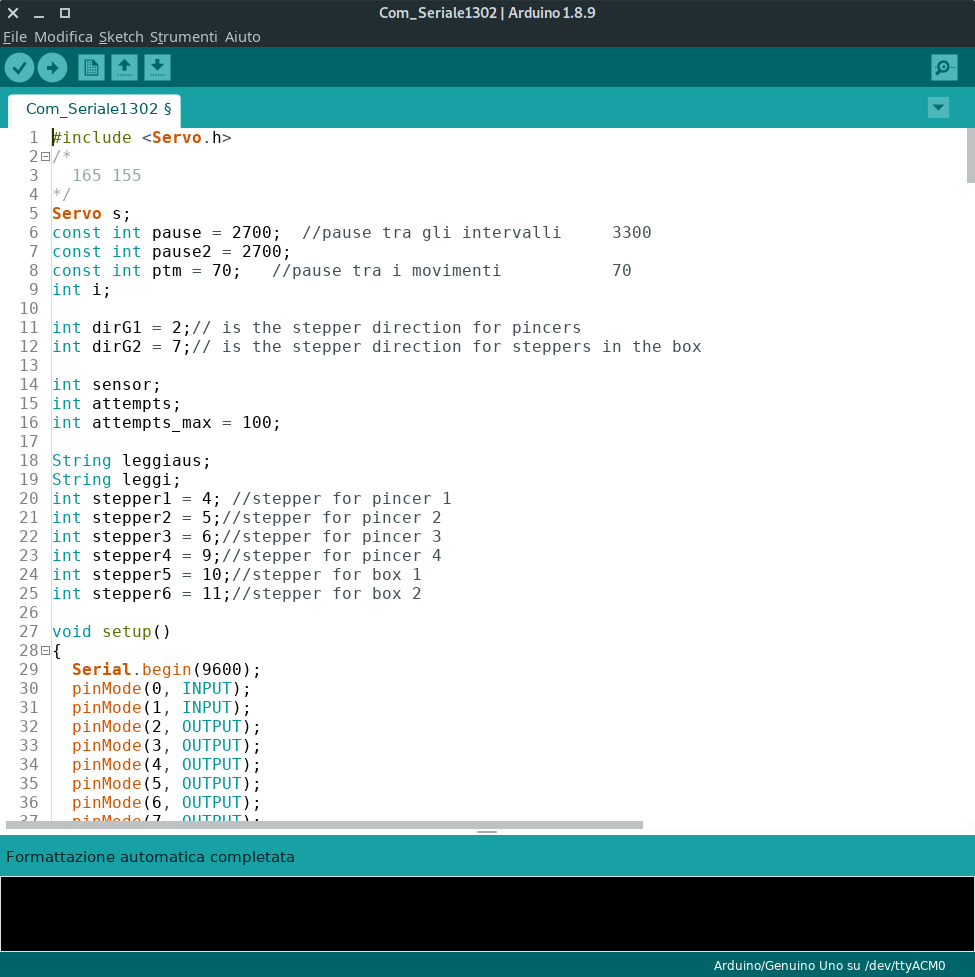
Task: Click the '//stepper for box 2' comment
Action: click(x=326, y=594)
